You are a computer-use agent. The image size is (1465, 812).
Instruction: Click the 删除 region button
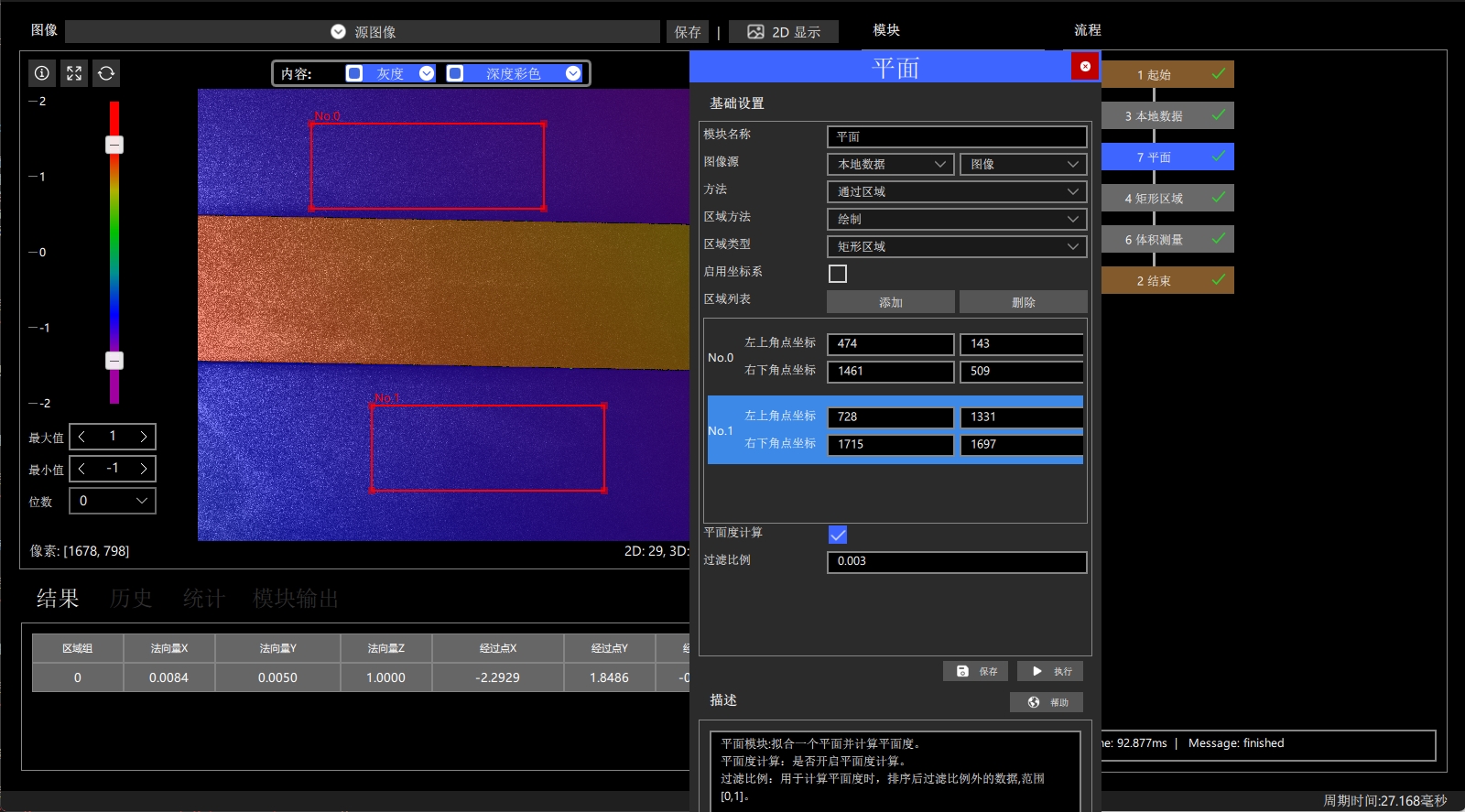(x=1024, y=302)
